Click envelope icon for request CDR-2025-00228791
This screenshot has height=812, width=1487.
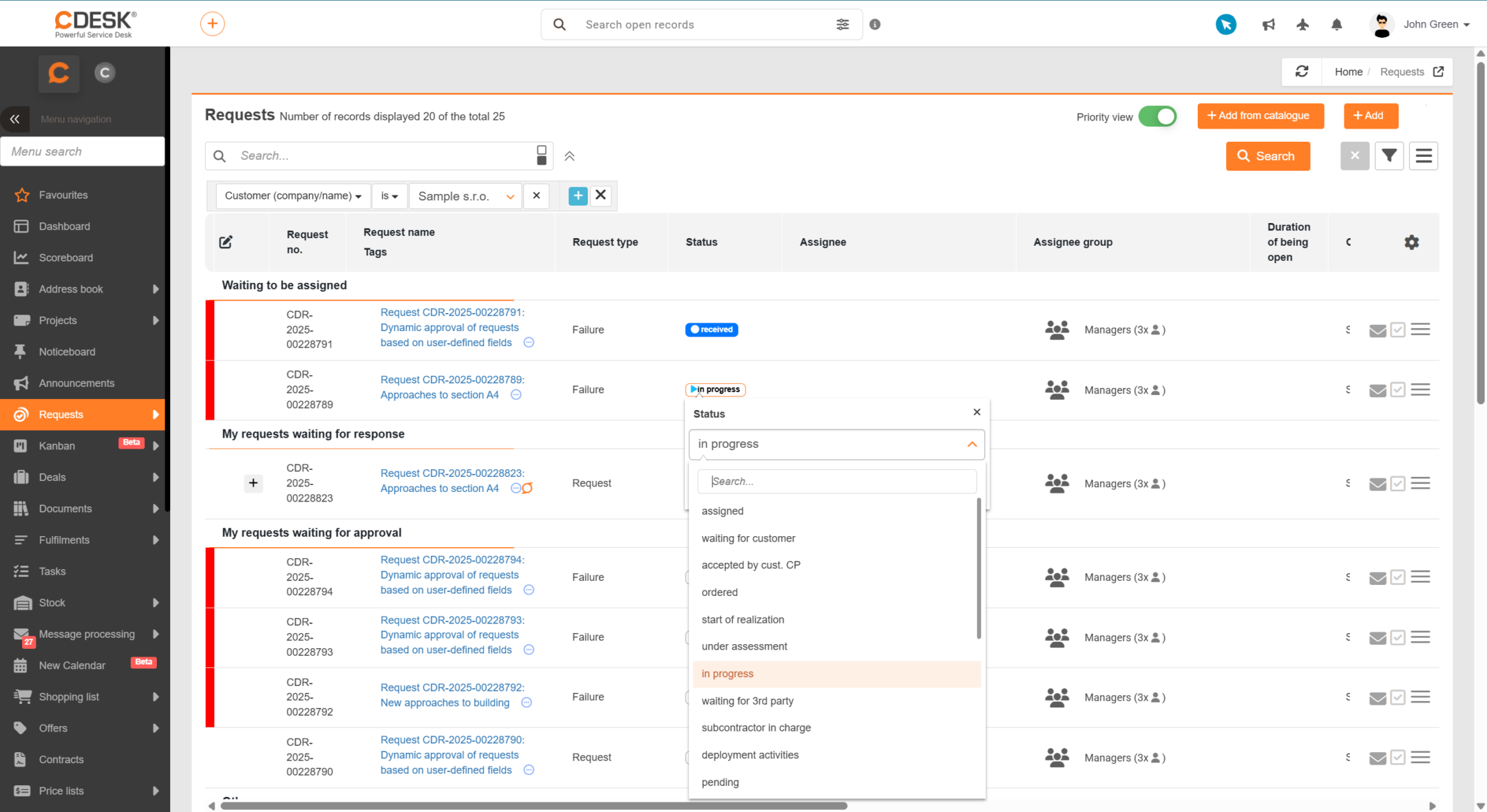tap(1378, 330)
